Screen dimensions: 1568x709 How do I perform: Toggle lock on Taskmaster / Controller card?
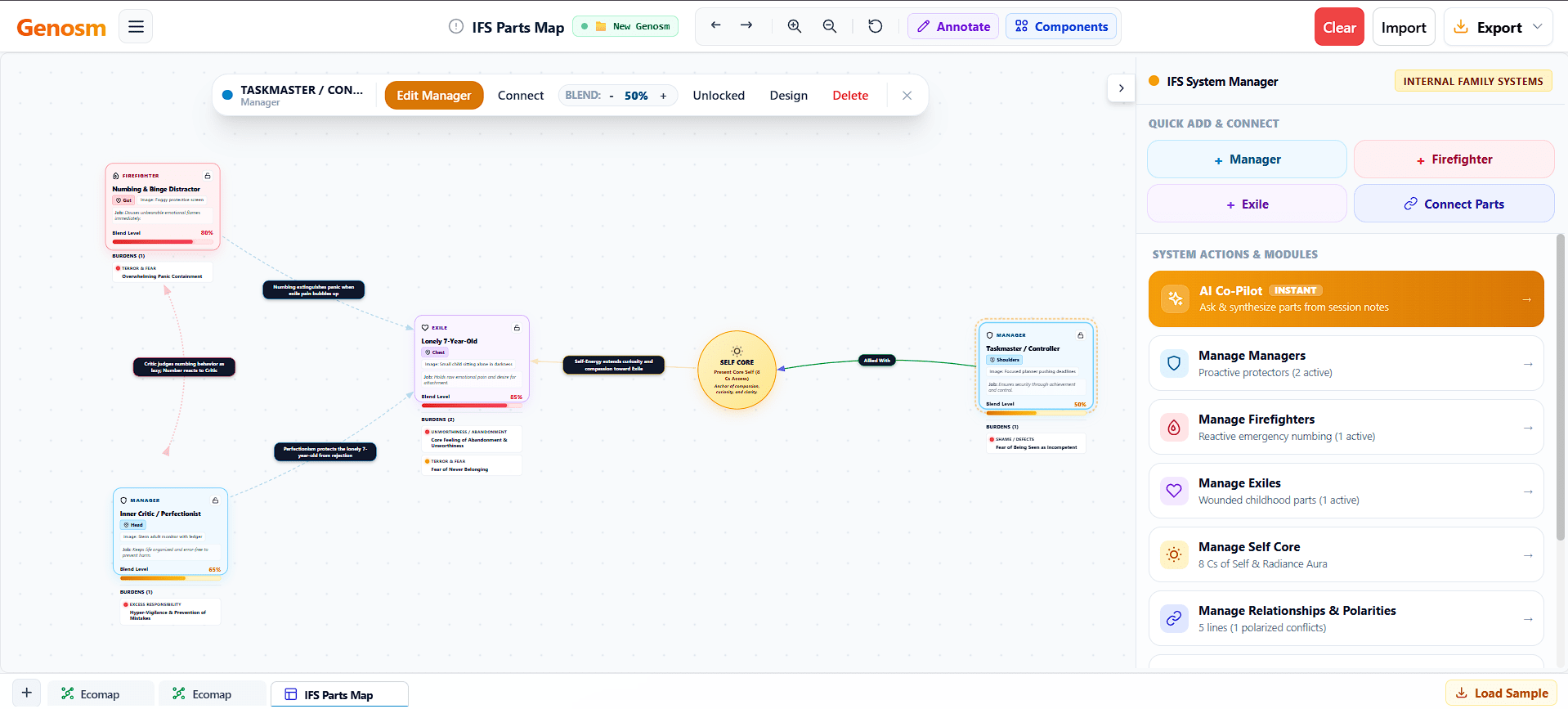pyautogui.click(x=1081, y=335)
